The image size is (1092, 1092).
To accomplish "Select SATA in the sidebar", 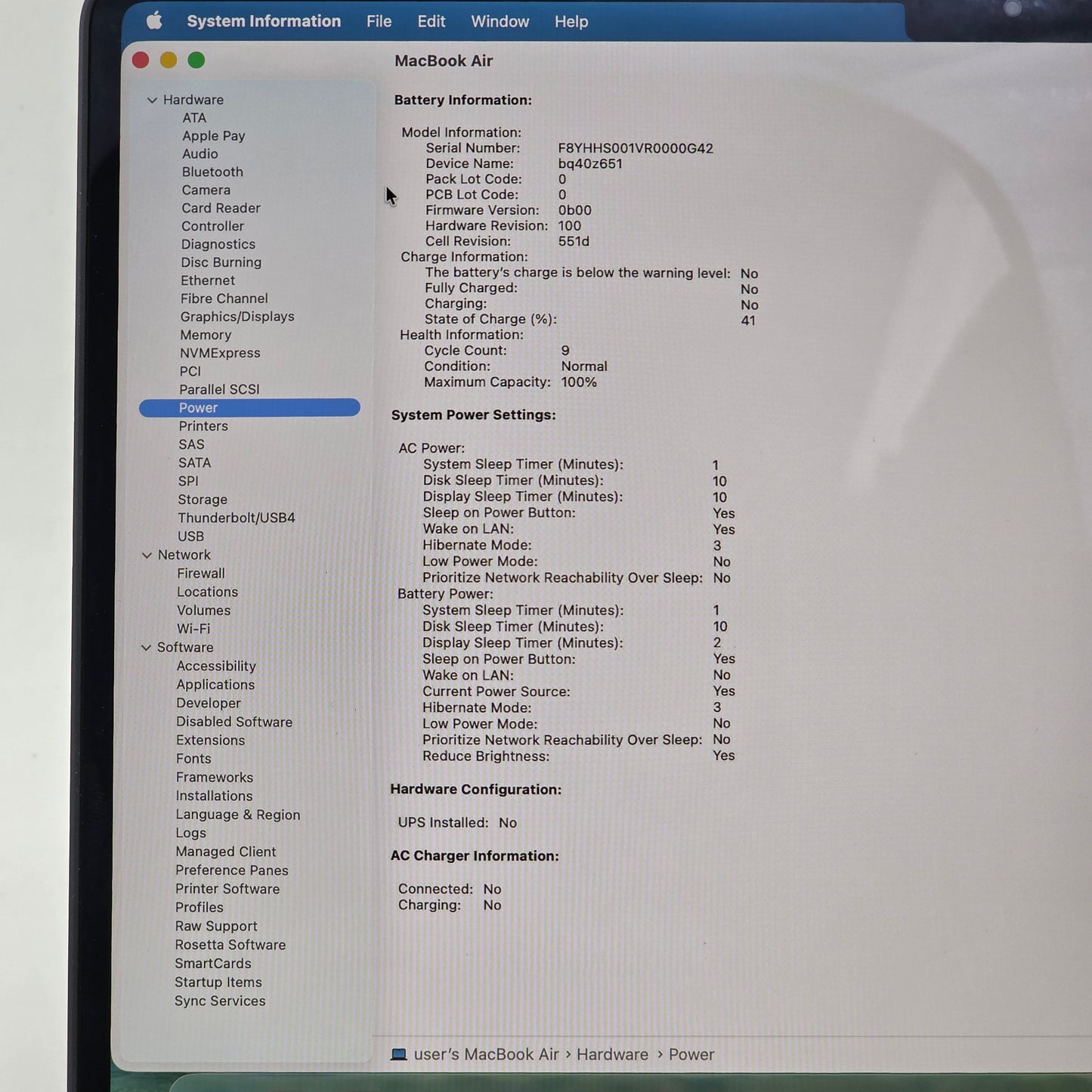I will (195, 462).
